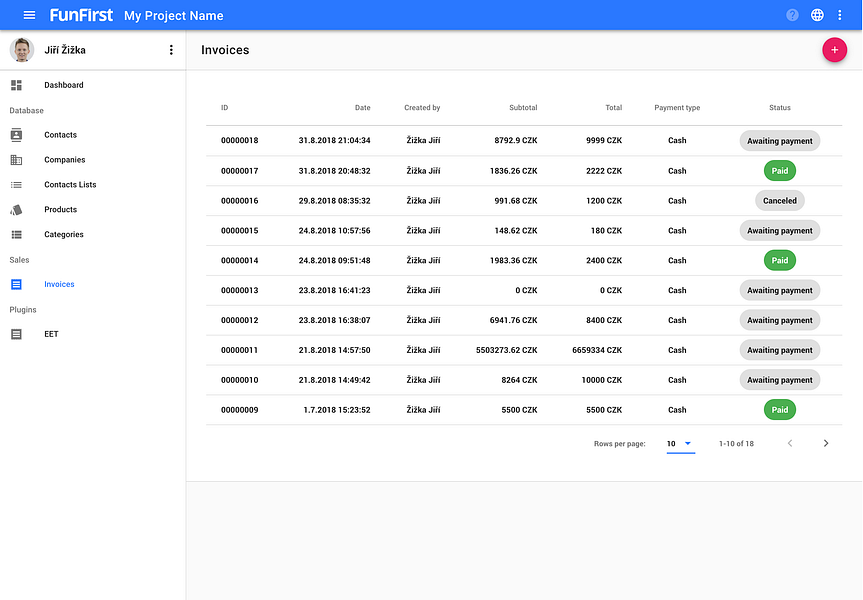Select invoice ID 00000017
The width and height of the screenshot is (863, 600).
(239, 171)
